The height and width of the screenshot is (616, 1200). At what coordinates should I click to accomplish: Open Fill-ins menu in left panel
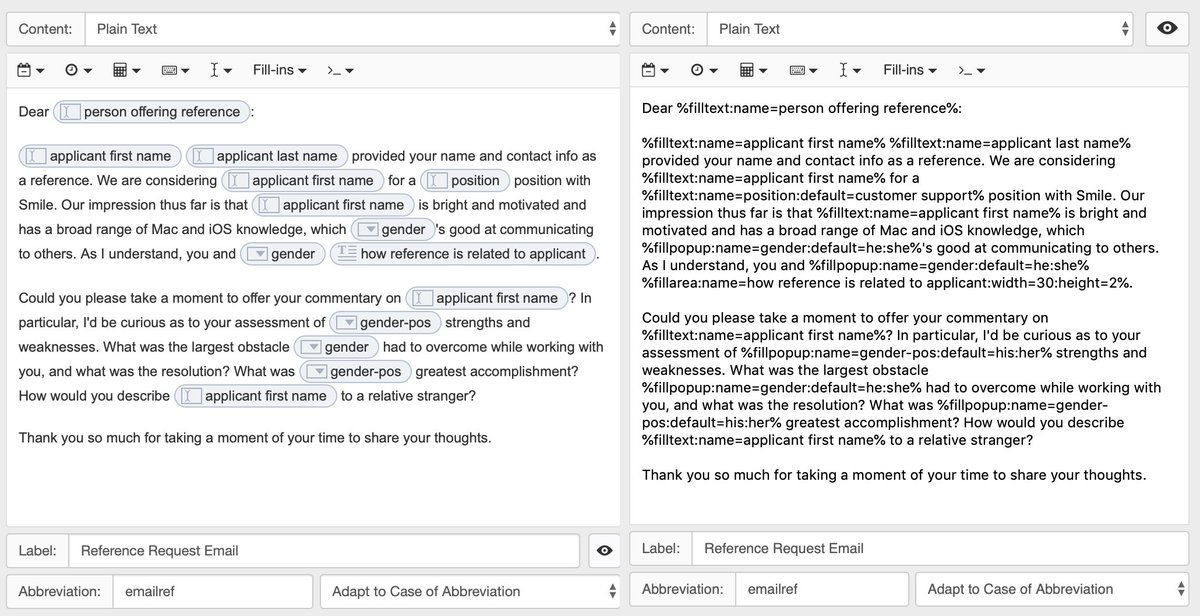pyautogui.click(x=279, y=70)
